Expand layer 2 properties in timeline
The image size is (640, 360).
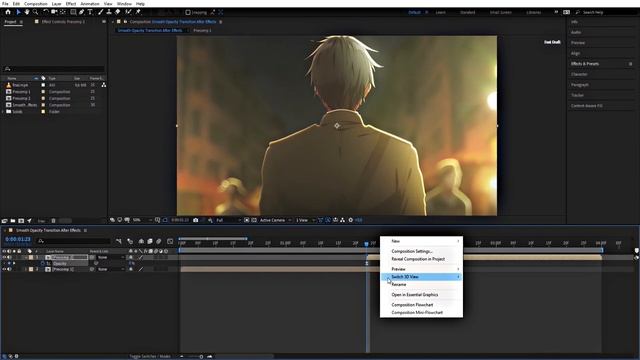(26, 269)
